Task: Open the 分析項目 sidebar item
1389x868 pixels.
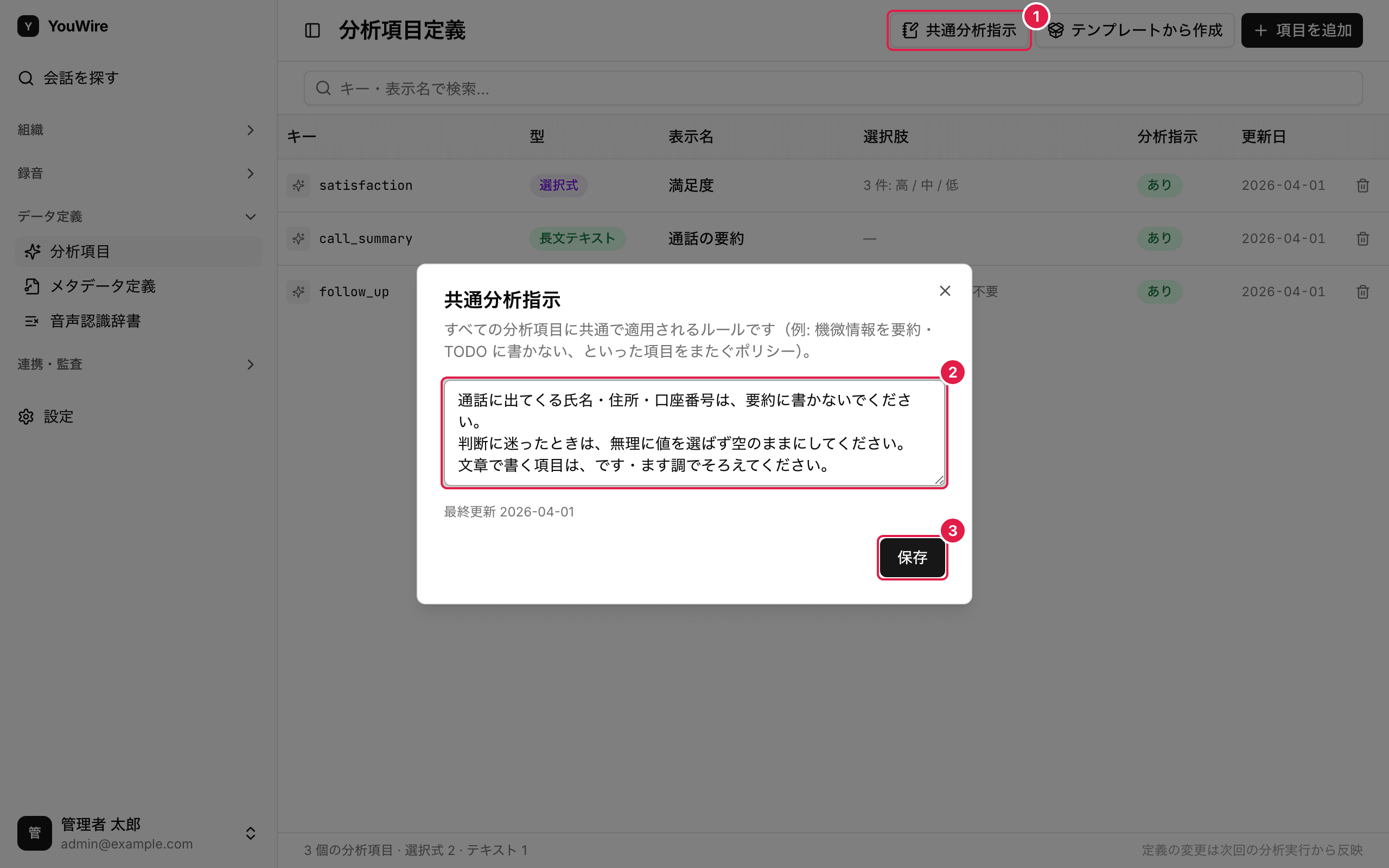Action: [138, 251]
